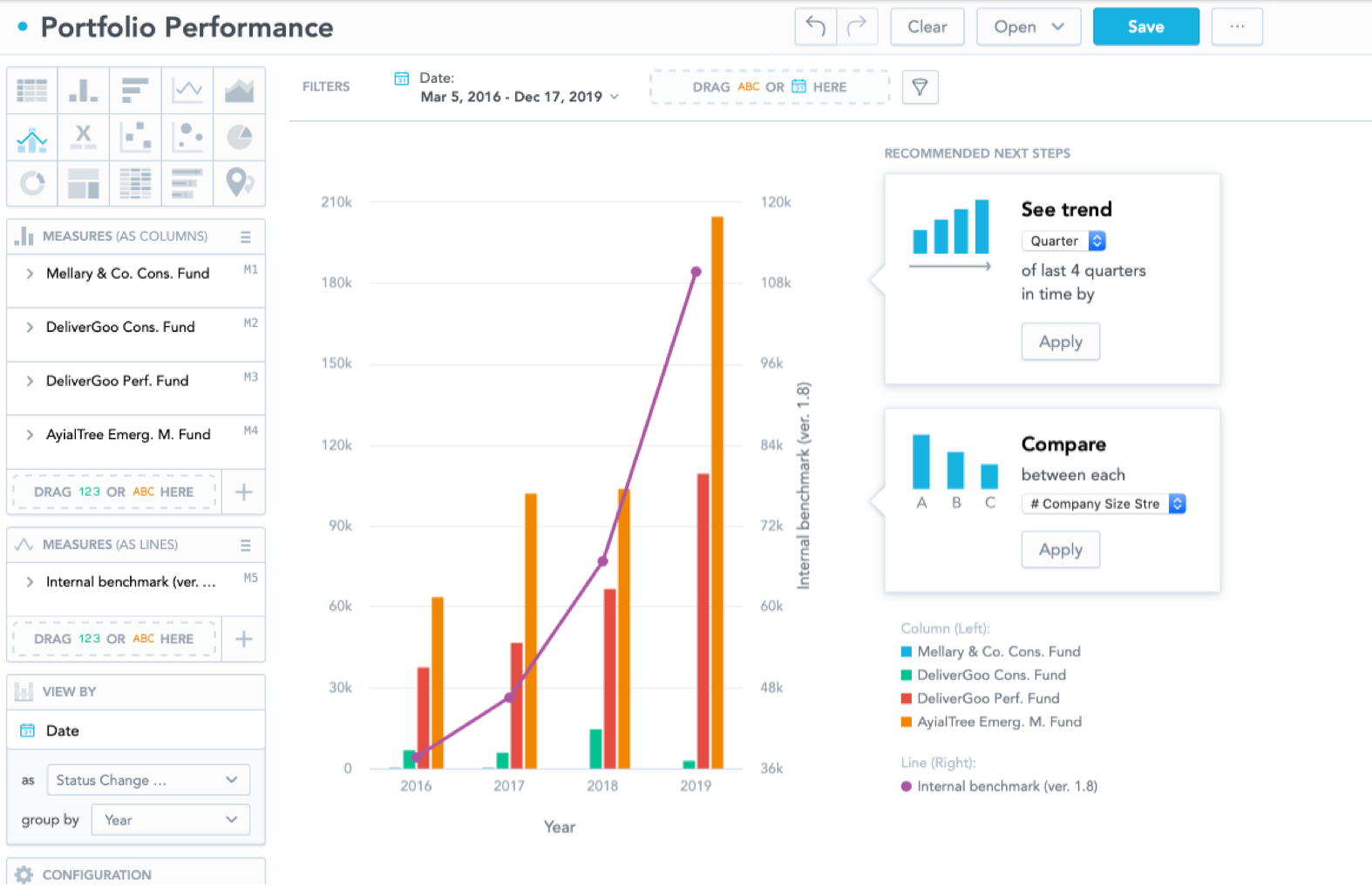Image resolution: width=1372 pixels, height=896 pixels.
Task: Click the red 2019 DeliverGoo Perf. bar
Action: coord(703,621)
